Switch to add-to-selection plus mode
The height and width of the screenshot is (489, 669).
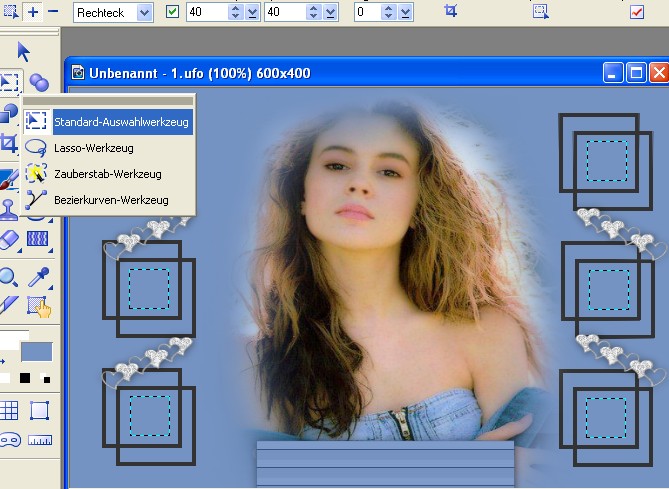click(x=33, y=12)
